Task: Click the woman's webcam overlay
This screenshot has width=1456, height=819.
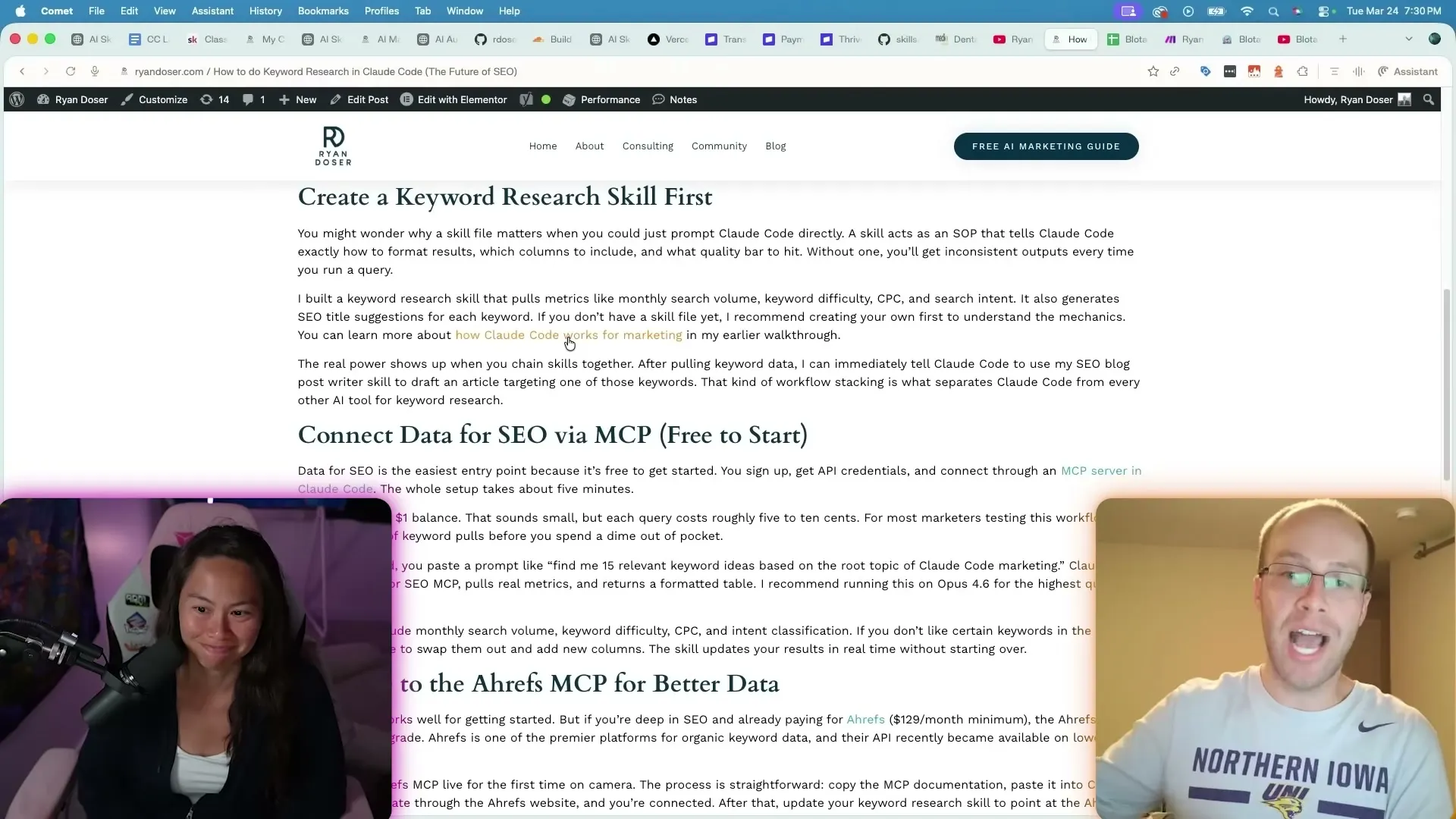Action: point(196,658)
